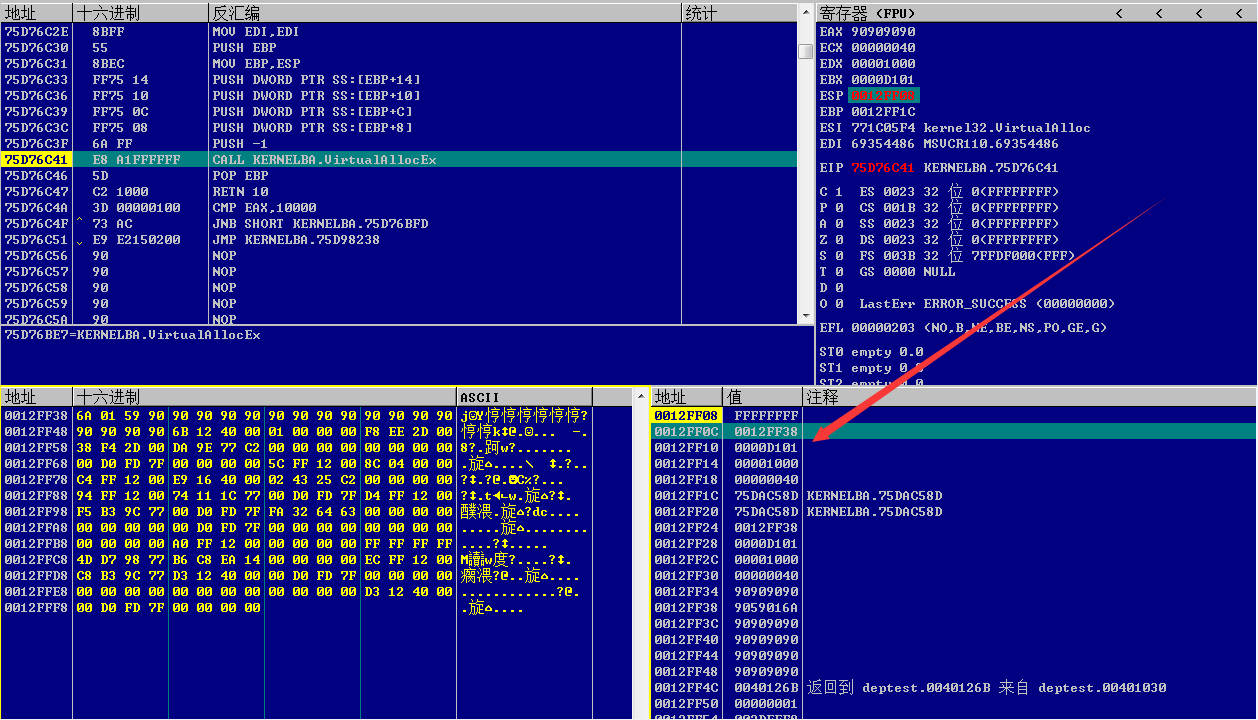Screen dimensions: 1258x720
Task: Toggle the T flag bit in the register panel
Action: (823, 271)
